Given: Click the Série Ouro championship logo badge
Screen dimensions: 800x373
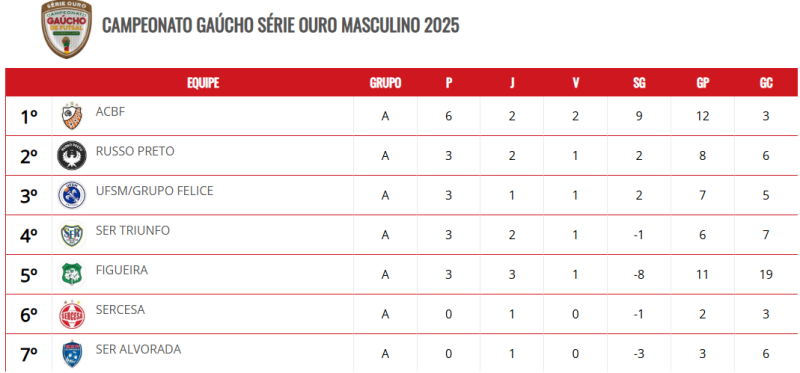Looking at the screenshot, I should coord(66,29).
